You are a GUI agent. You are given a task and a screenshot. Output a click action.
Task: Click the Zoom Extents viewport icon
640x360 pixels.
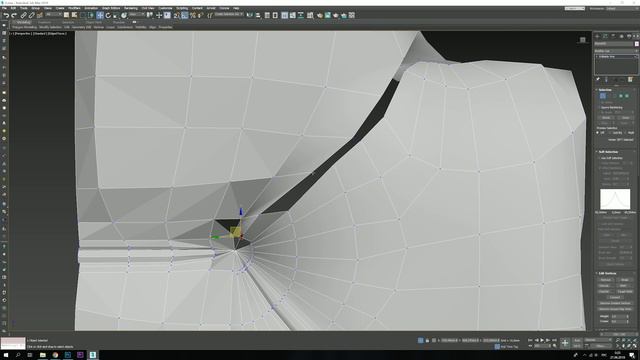(629, 340)
